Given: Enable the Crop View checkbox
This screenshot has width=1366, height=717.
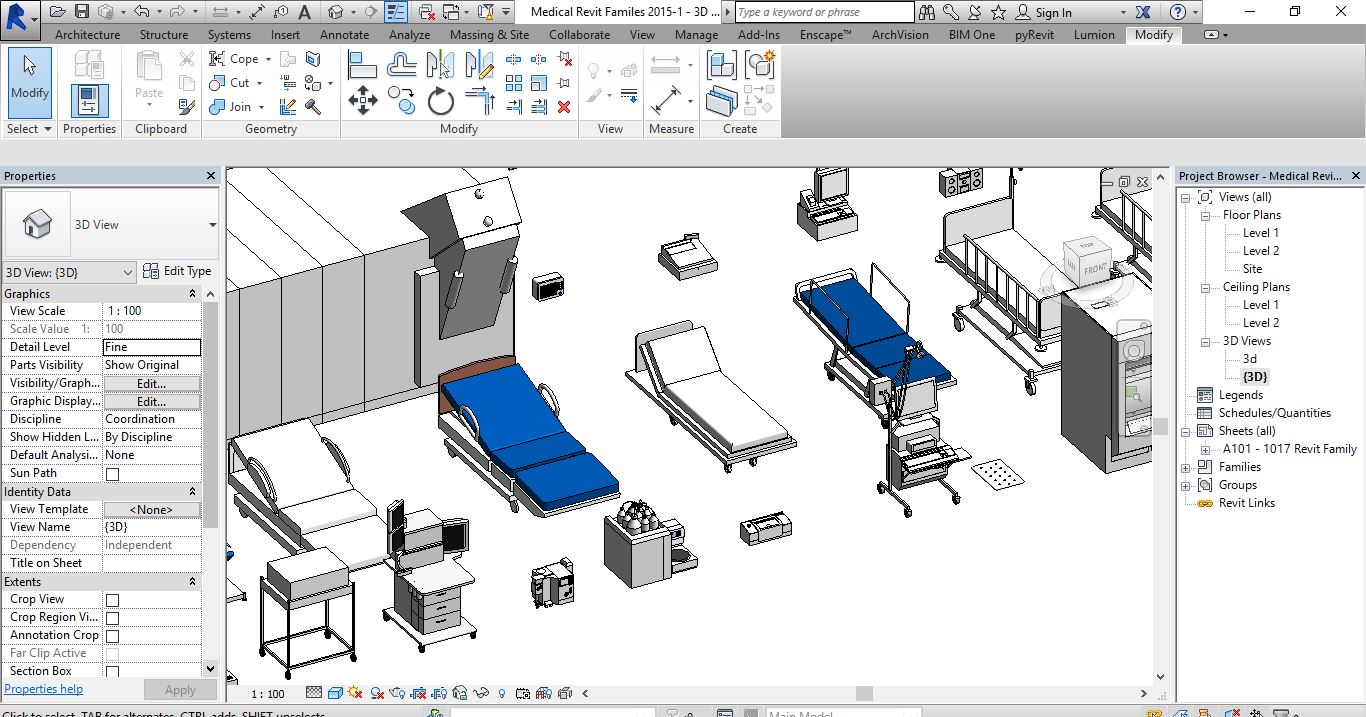Looking at the screenshot, I should point(112,600).
